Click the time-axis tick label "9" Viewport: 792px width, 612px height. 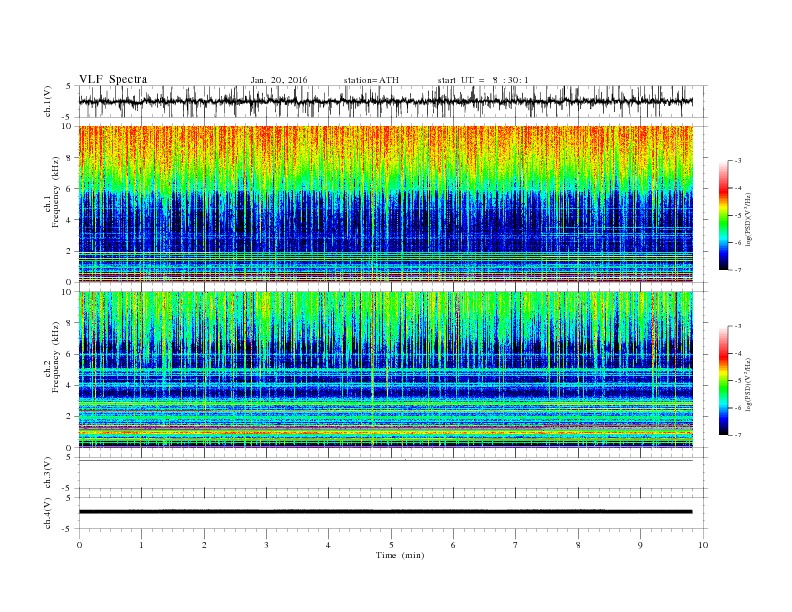[x=640, y=545]
